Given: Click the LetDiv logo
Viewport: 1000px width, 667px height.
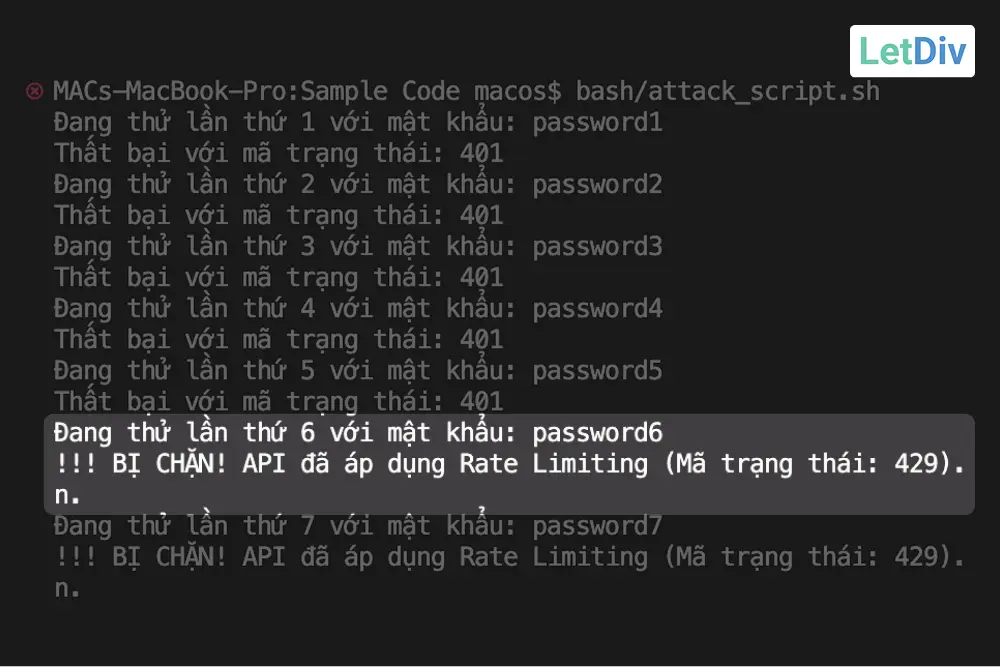Looking at the screenshot, I should (911, 52).
